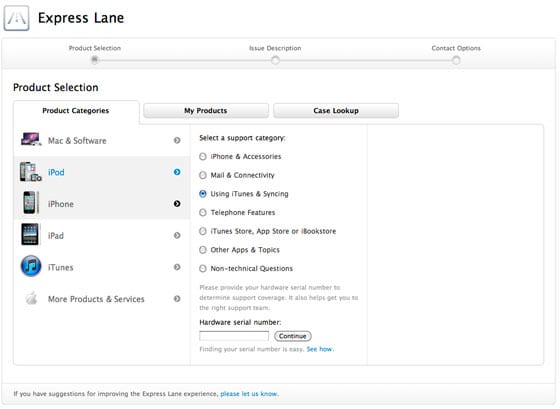The width and height of the screenshot is (560, 409).
Task: Follow the See how serial number link
Action: pyautogui.click(x=319, y=349)
